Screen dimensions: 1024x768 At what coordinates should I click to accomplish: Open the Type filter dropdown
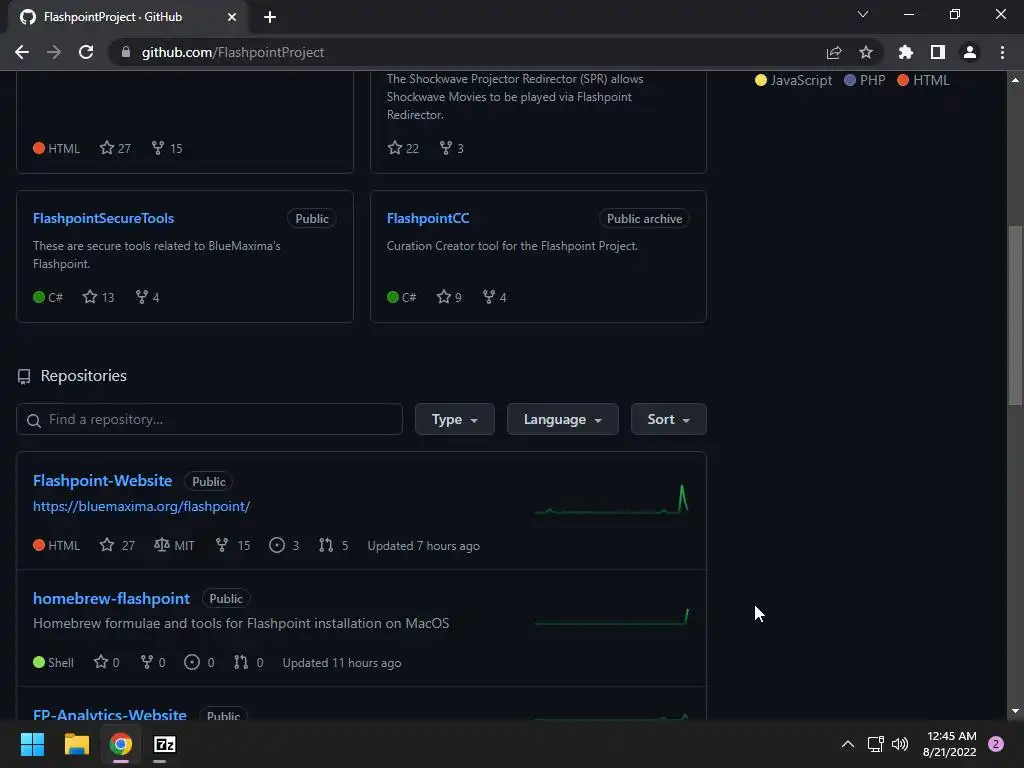[x=455, y=419]
